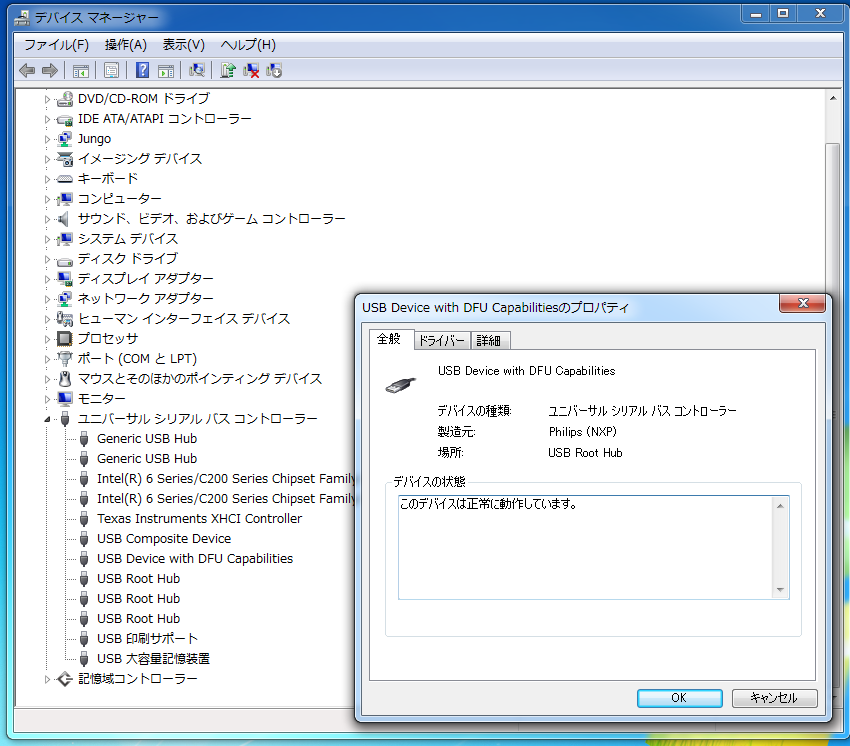Select USB Device with DFU Capabilities in tree
This screenshot has width=850, height=746.
[195, 558]
